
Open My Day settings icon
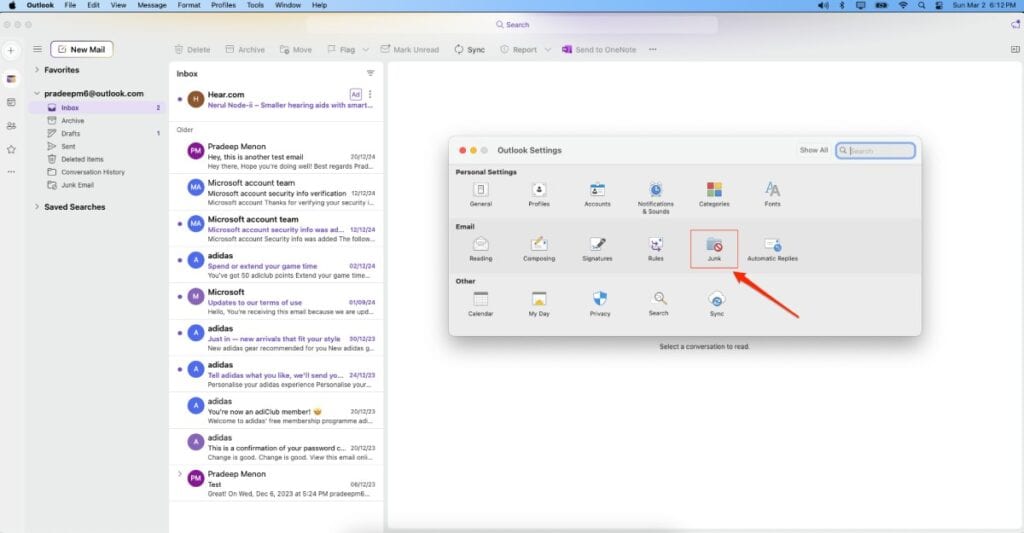[539, 304]
